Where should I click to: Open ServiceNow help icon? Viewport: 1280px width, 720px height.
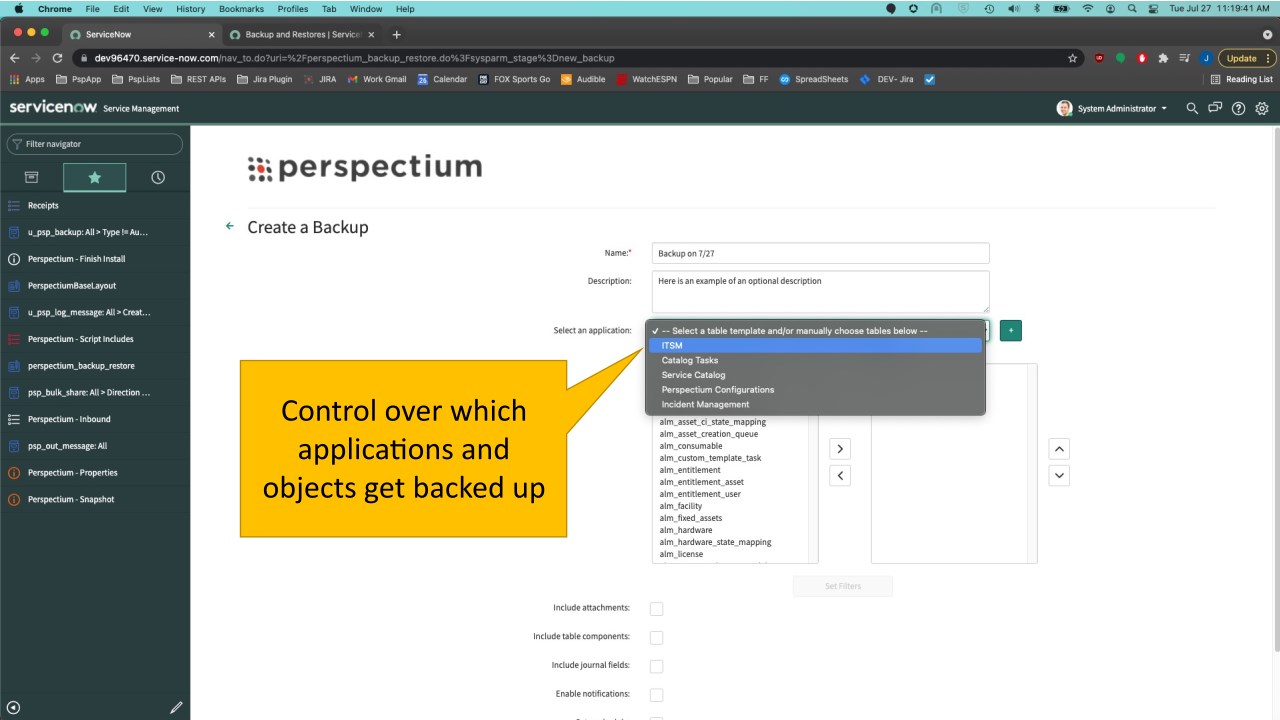coord(1239,108)
